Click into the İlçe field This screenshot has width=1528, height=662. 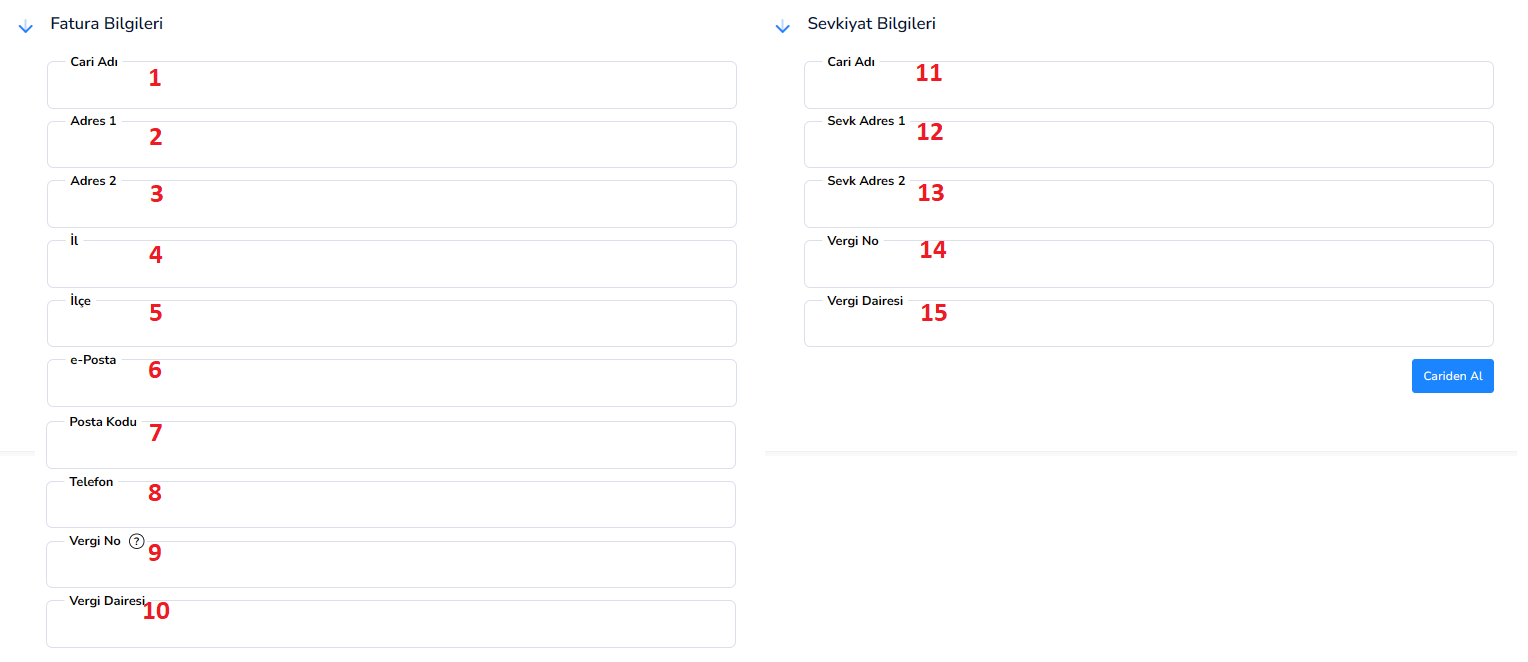[392, 324]
